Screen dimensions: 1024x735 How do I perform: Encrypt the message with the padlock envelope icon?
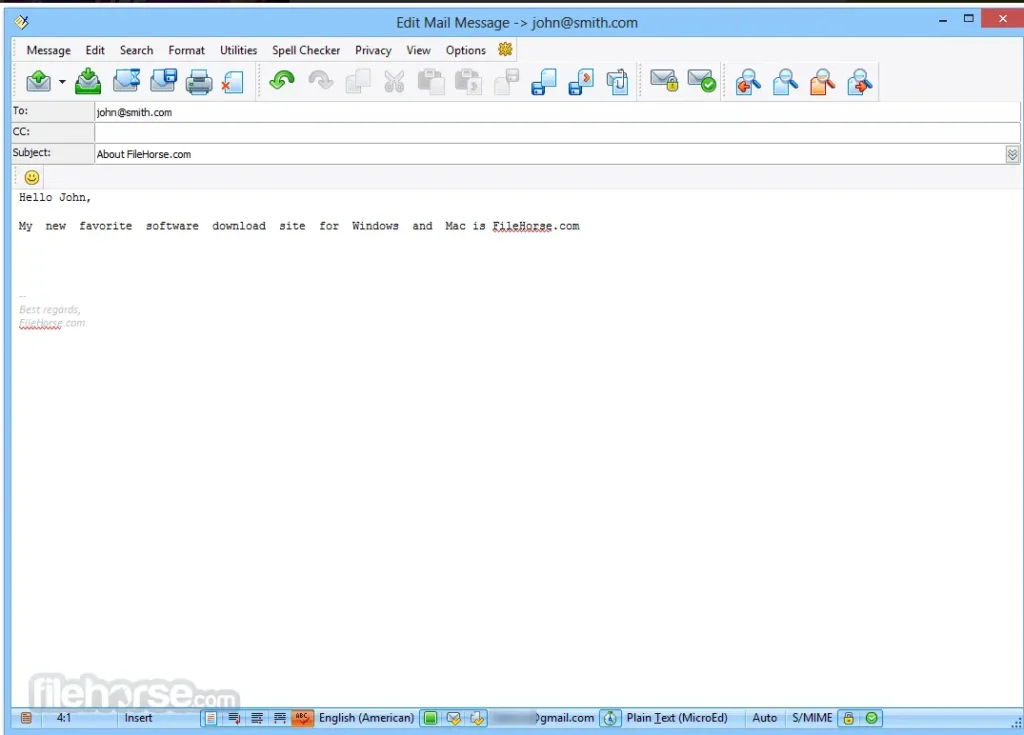click(665, 79)
